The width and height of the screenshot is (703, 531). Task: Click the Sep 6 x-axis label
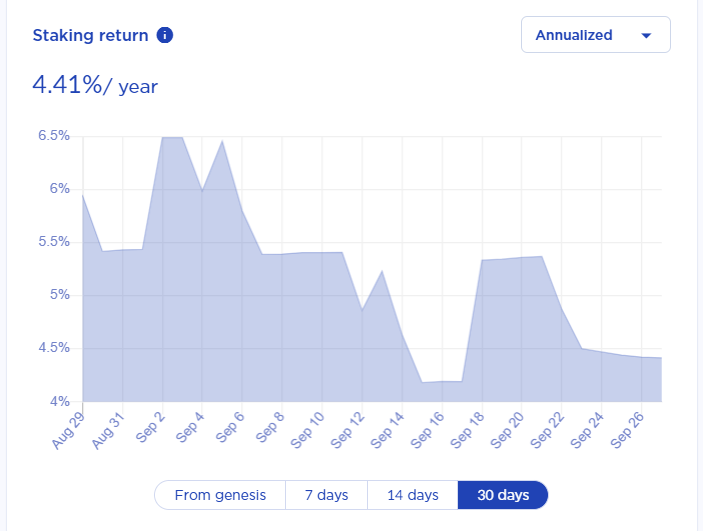click(x=230, y=427)
